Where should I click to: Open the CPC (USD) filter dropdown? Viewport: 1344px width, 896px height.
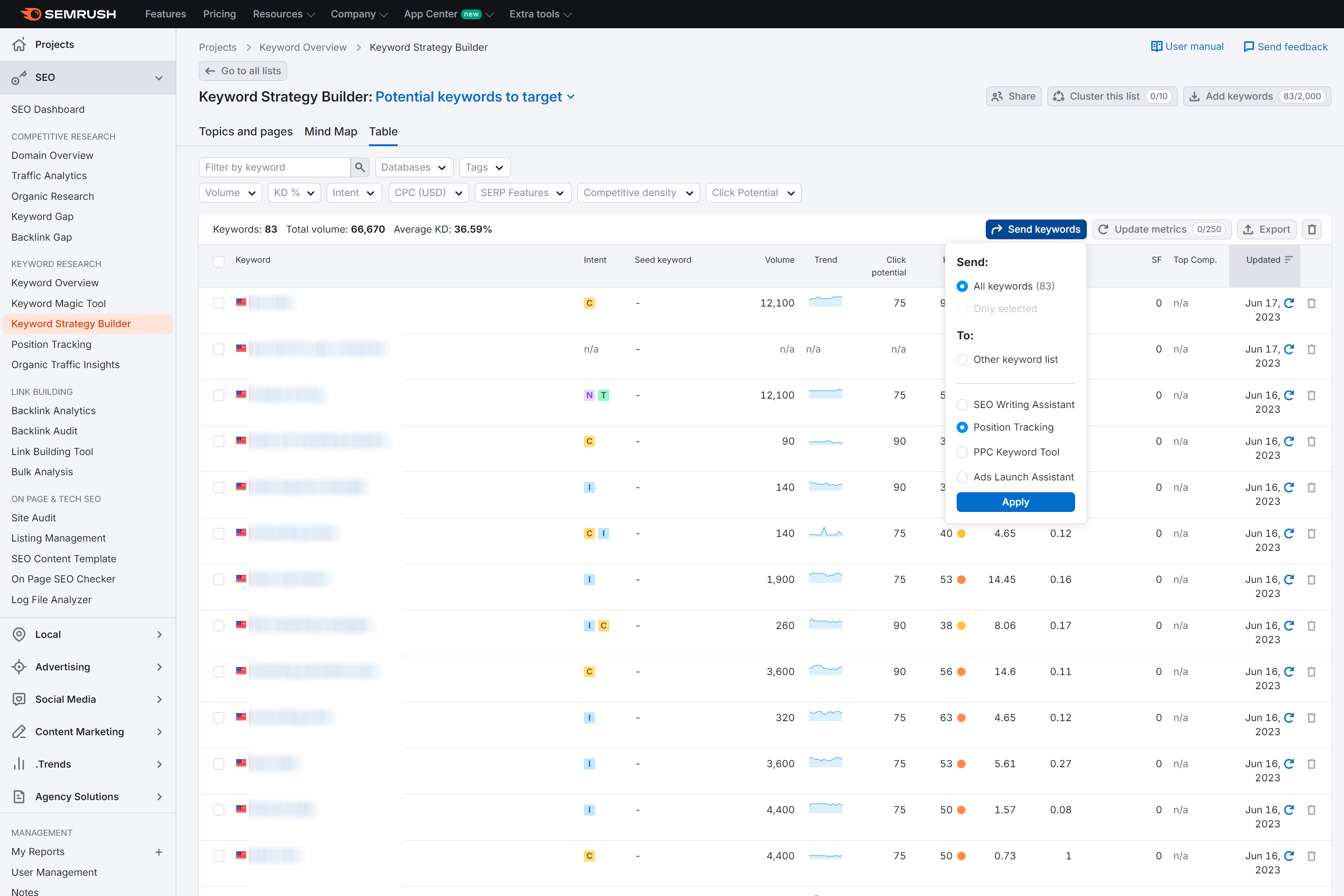[x=429, y=193]
